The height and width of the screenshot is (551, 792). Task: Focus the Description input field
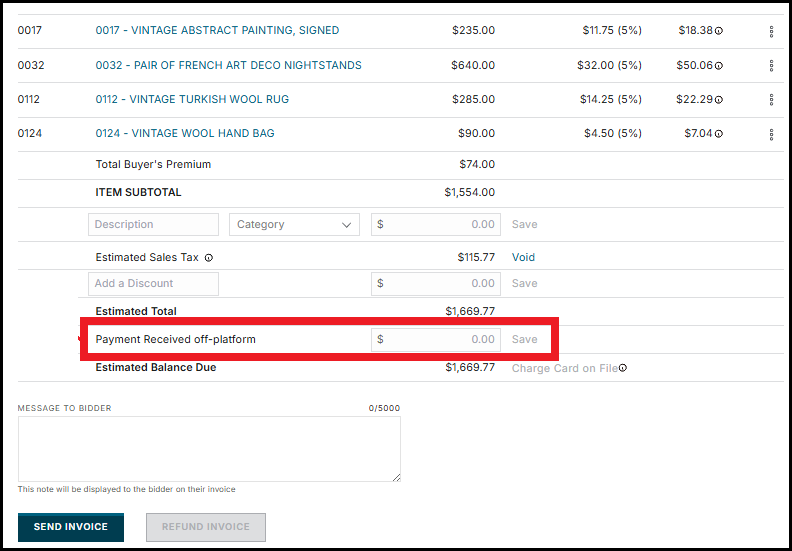pos(153,224)
